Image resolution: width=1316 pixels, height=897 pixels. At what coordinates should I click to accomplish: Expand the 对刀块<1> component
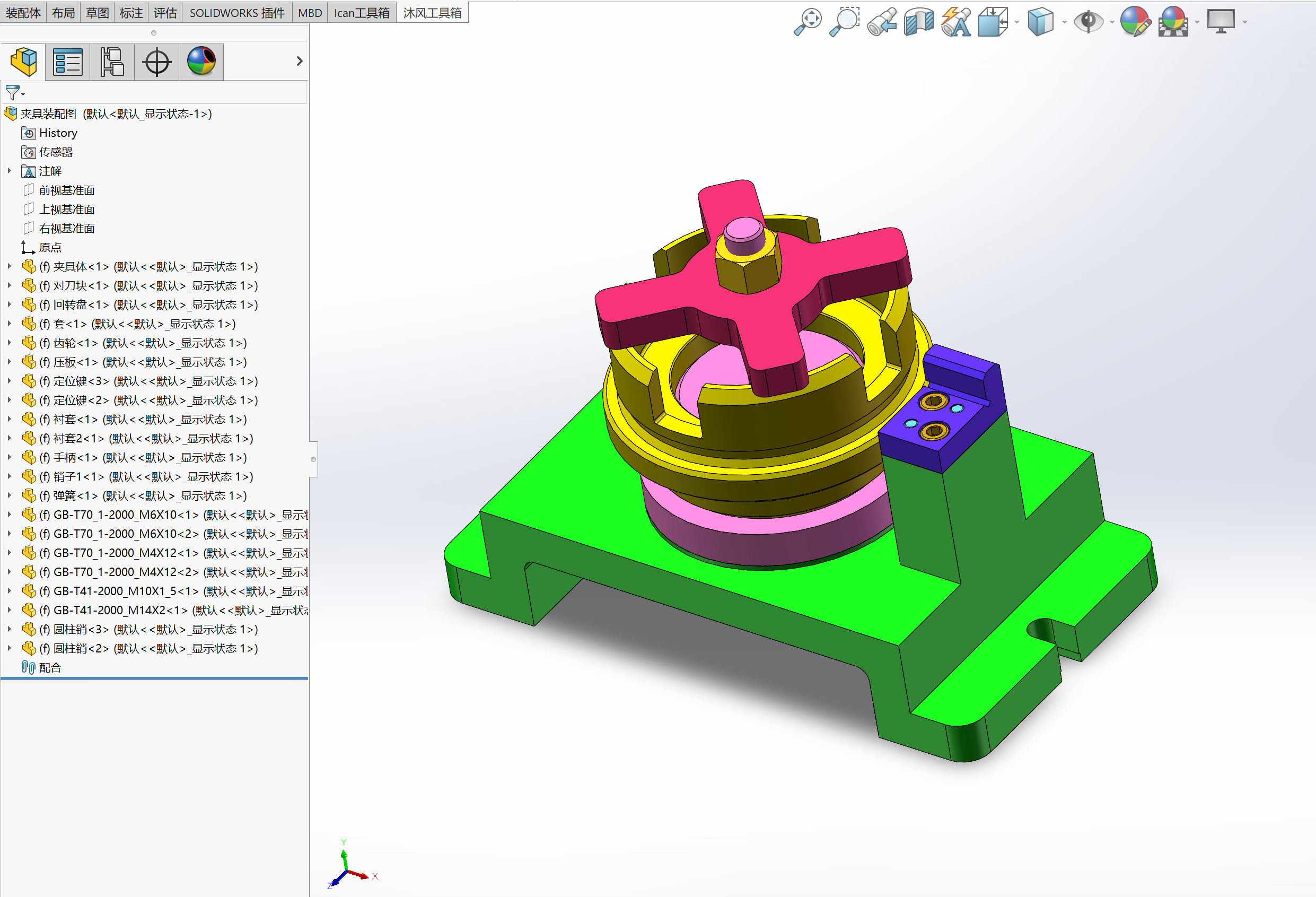click(x=10, y=285)
